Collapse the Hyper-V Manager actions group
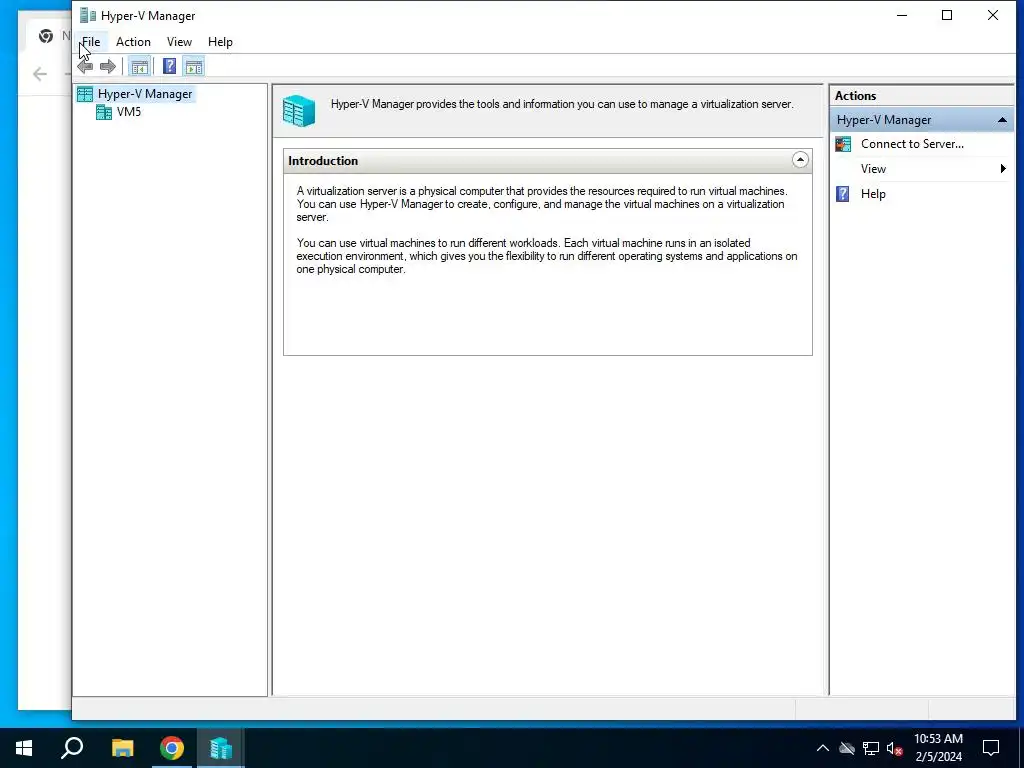 [x=1002, y=120]
